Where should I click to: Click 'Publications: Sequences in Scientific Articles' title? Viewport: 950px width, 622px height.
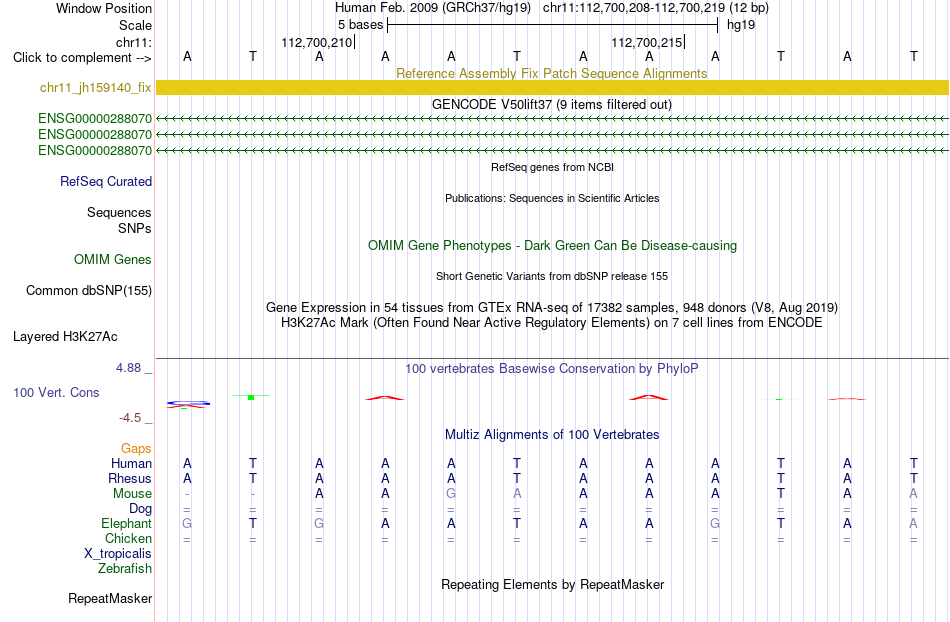coord(552,198)
